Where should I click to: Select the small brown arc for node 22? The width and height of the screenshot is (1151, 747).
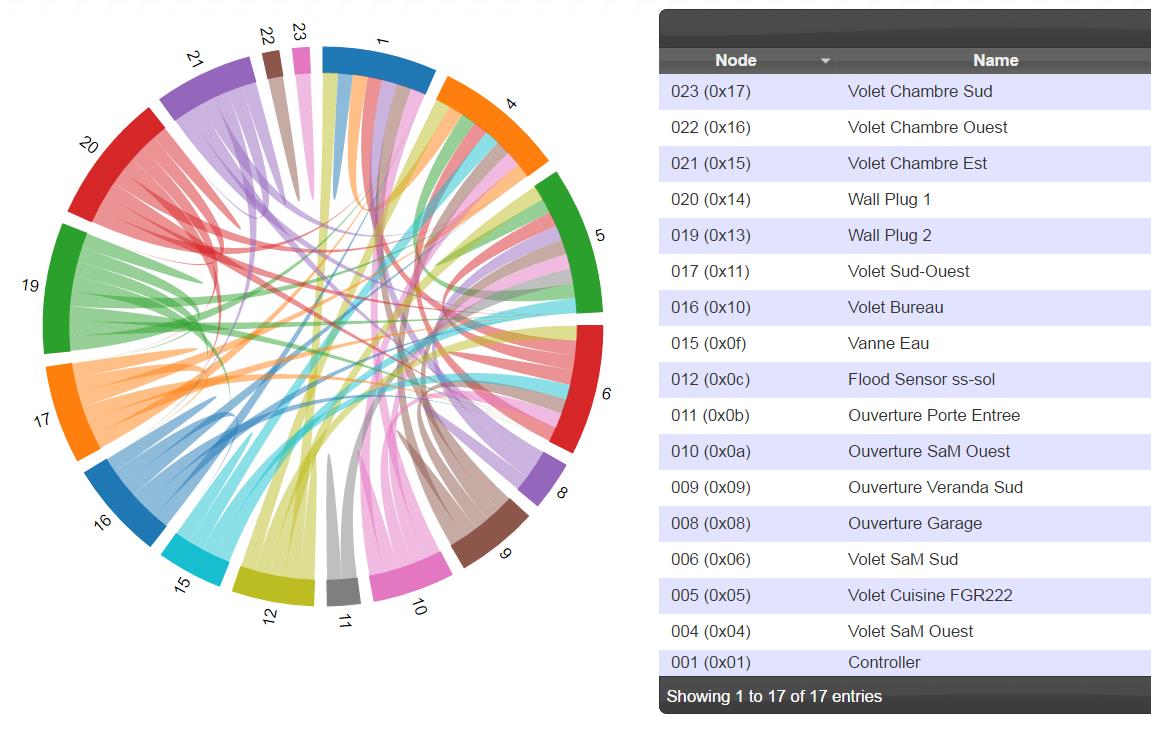pyautogui.click(x=272, y=64)
